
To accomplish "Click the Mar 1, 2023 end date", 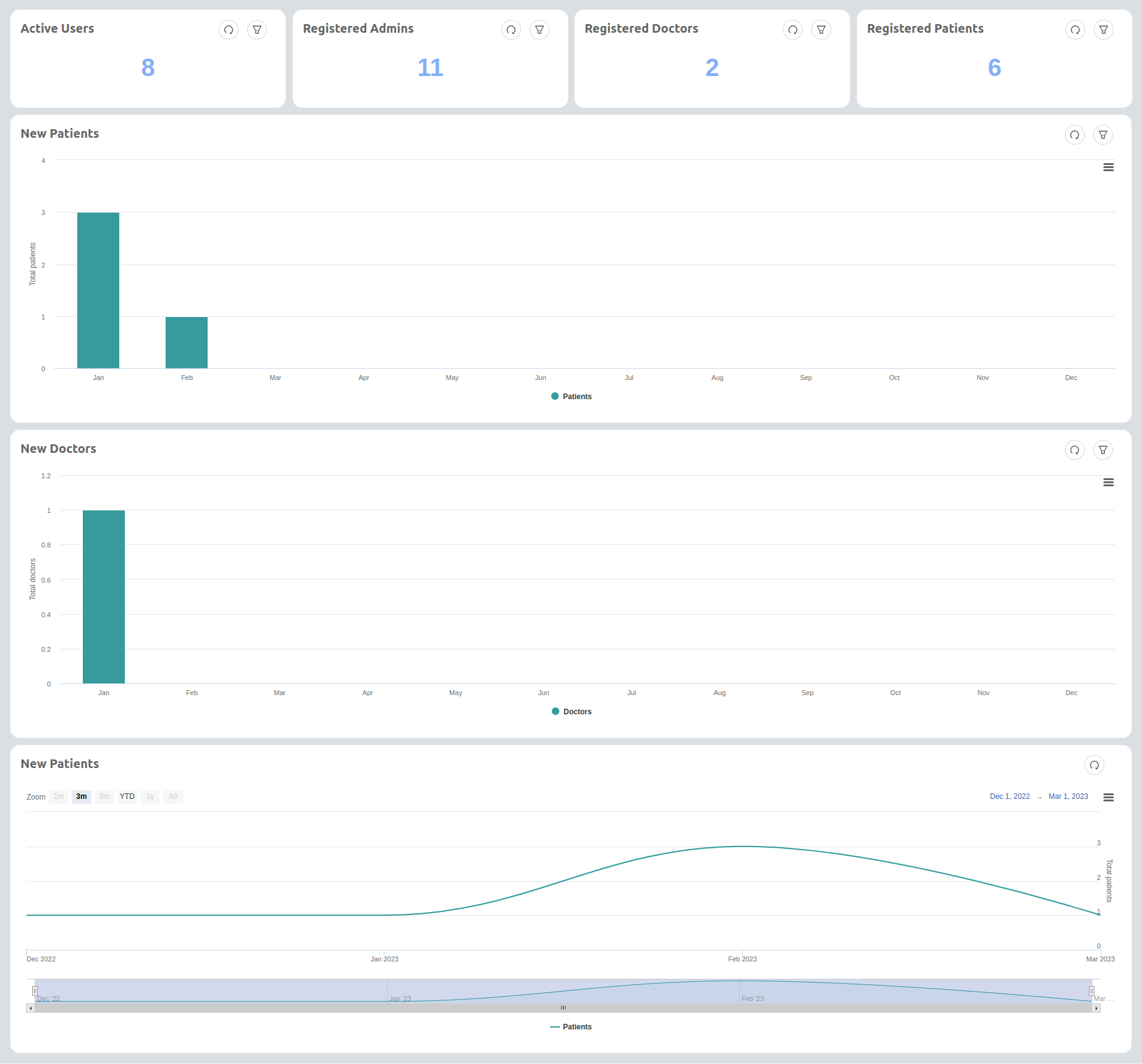I will click(x=1068, y=796).
